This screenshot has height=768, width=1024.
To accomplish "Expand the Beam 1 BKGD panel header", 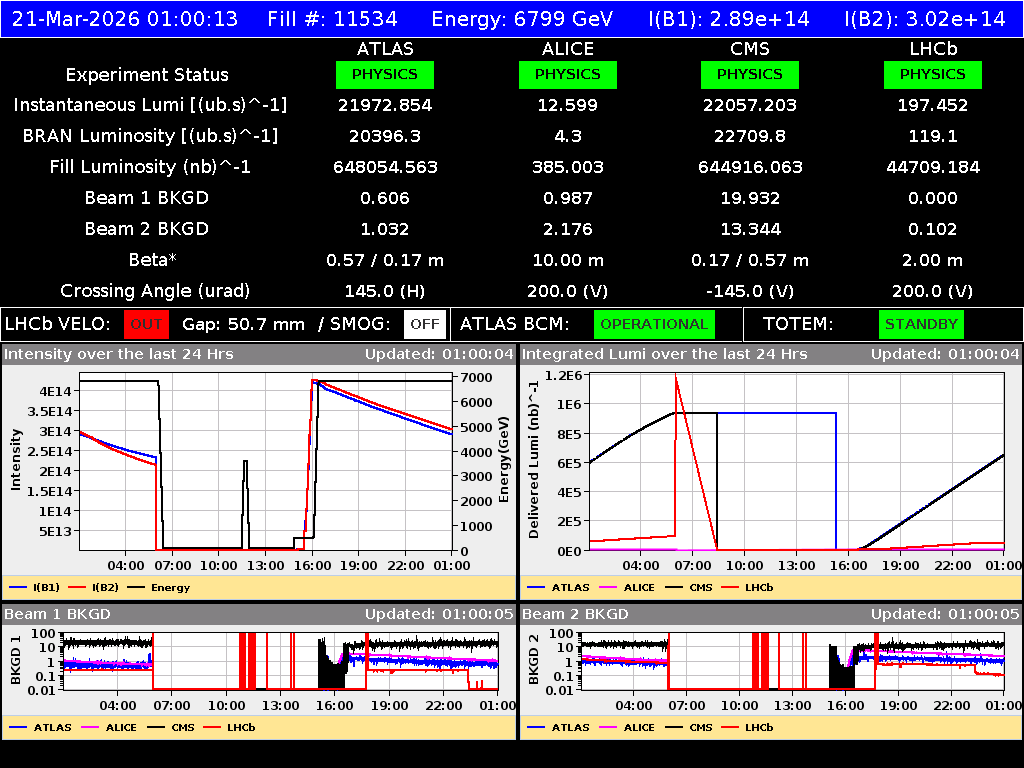I will pyautogui.click(x=60, y=615).
